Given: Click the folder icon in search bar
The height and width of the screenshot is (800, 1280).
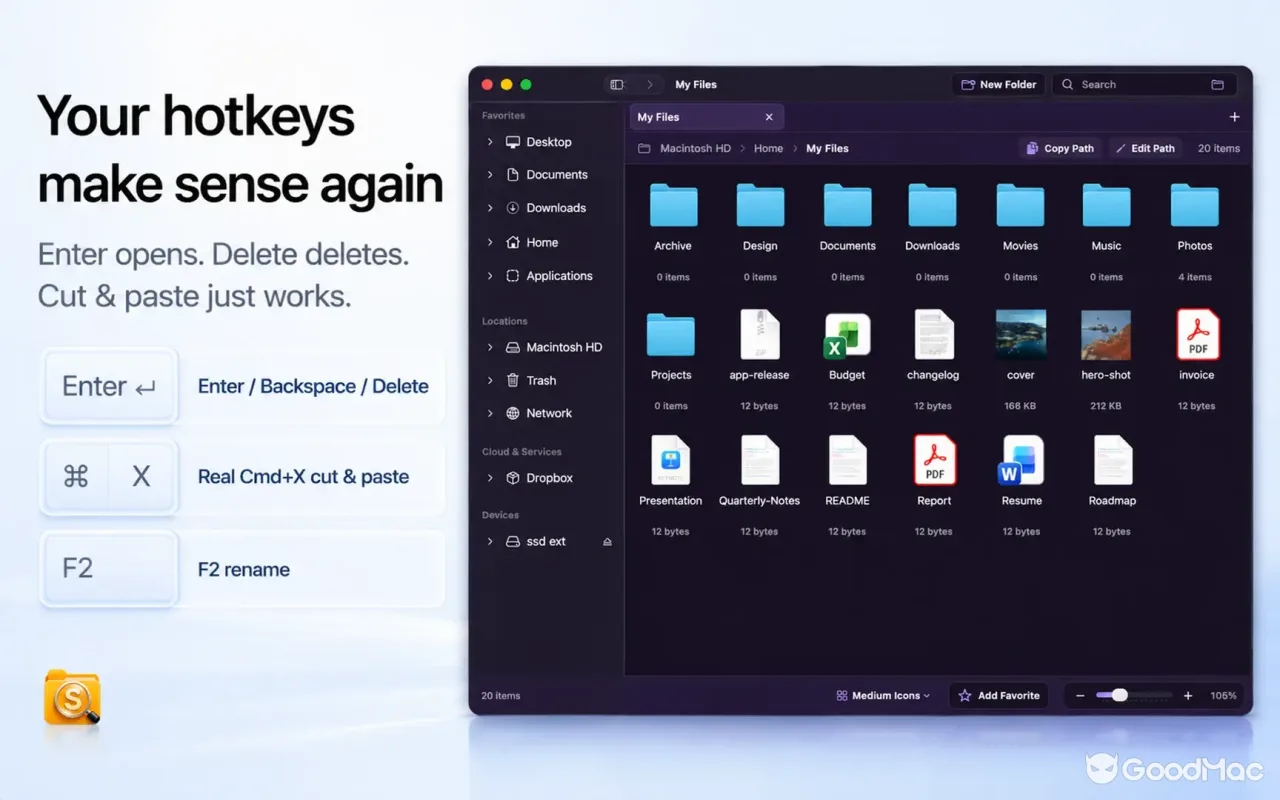Looking at the screenshot, I should click(1217, 85).
